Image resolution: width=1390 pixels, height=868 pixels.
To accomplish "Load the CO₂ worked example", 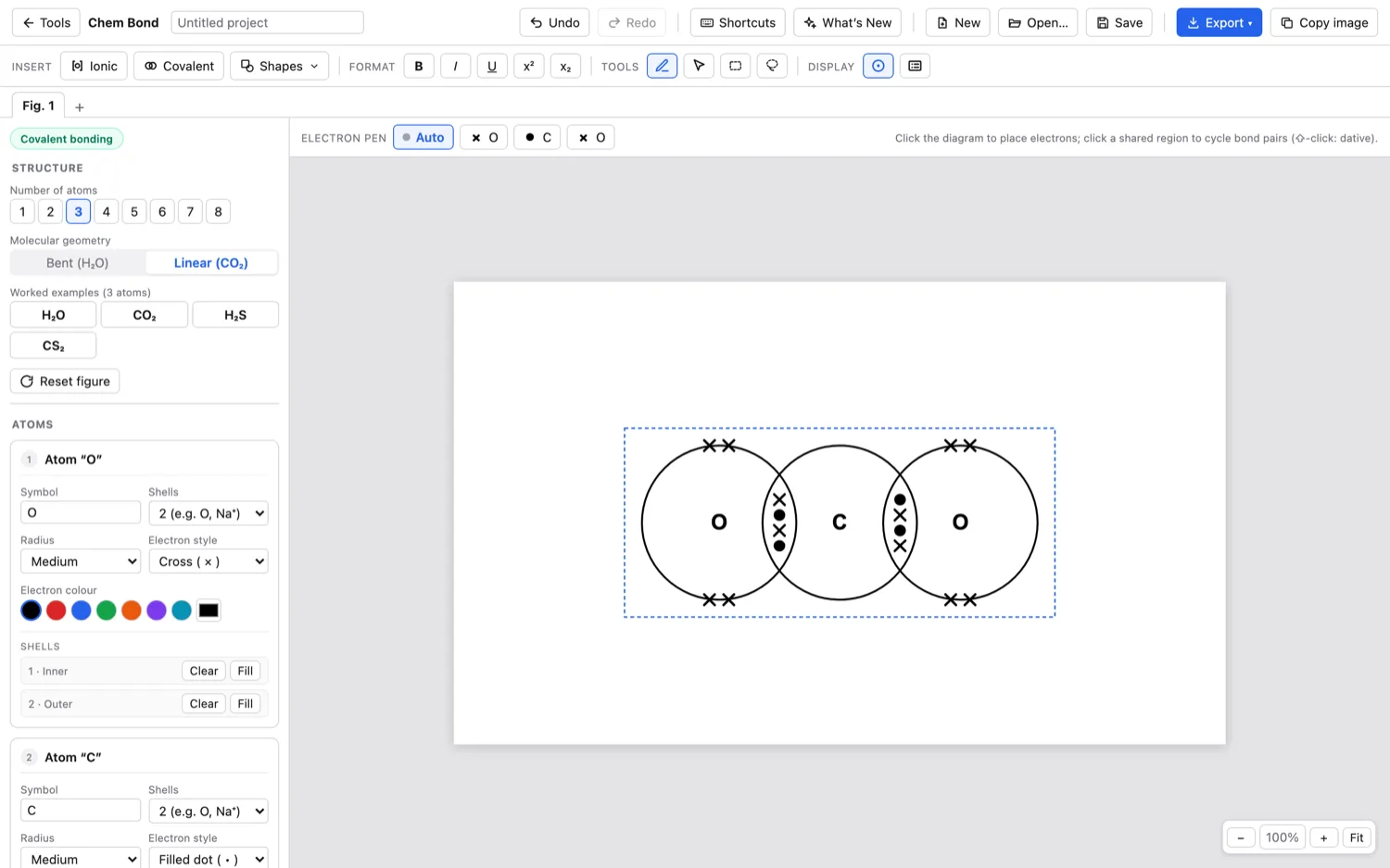I will 145,315.
